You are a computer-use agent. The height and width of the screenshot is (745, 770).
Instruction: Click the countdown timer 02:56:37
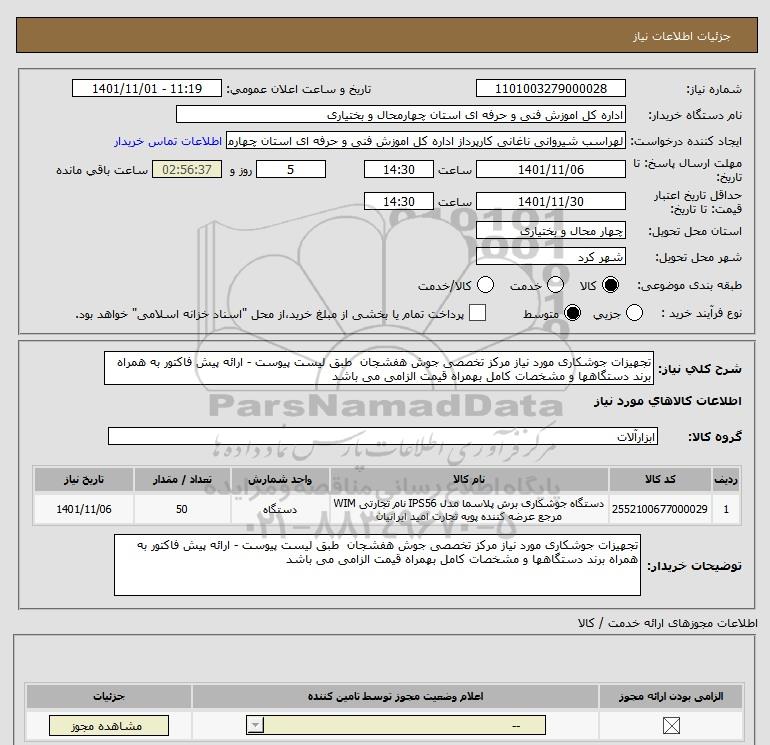187,169
